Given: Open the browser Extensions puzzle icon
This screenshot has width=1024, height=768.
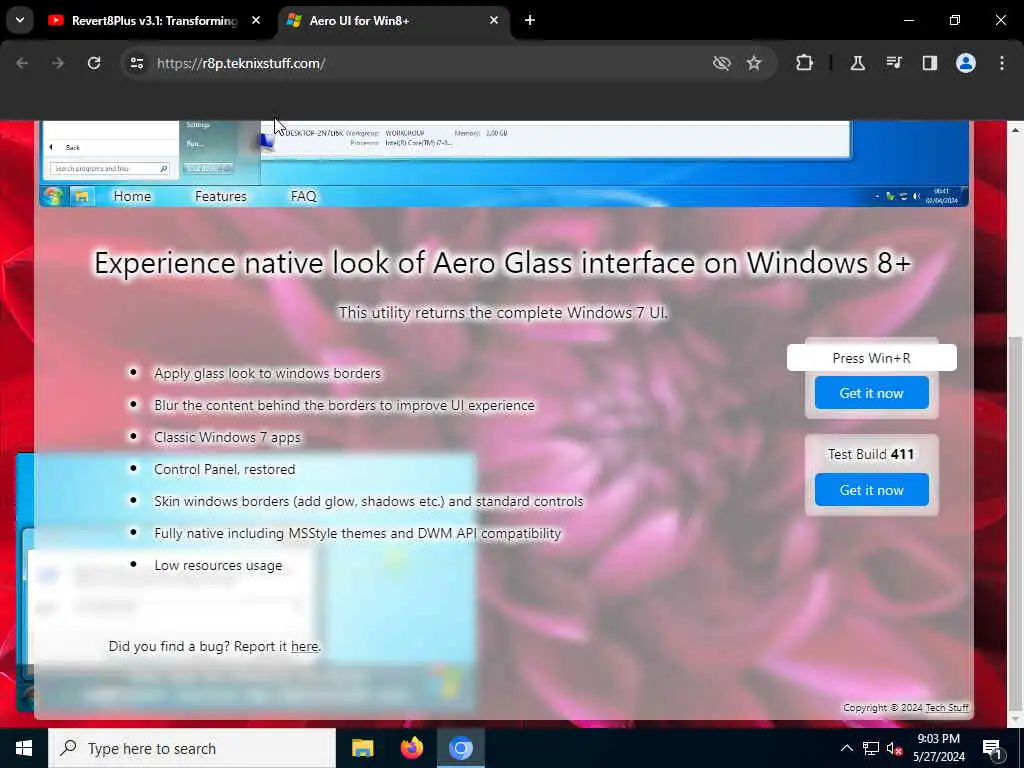Looking at the screenshot, I should coord(805,63).
